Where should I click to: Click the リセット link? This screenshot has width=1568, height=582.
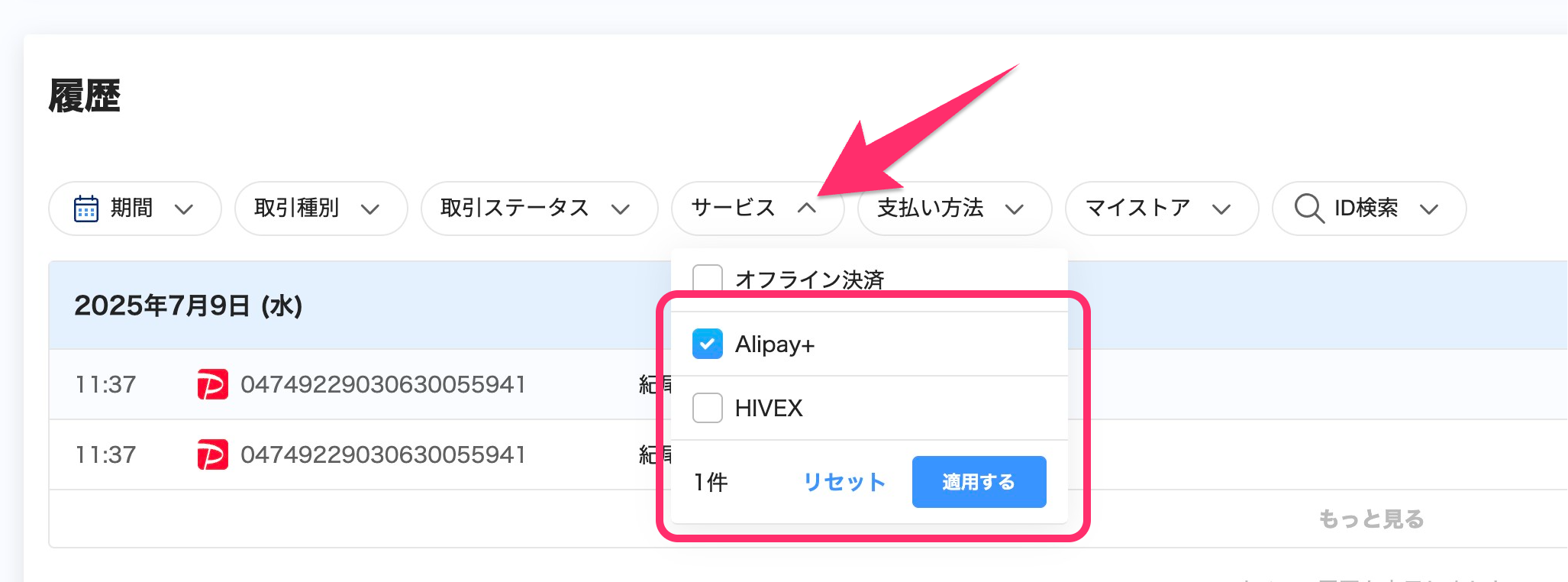844,482
